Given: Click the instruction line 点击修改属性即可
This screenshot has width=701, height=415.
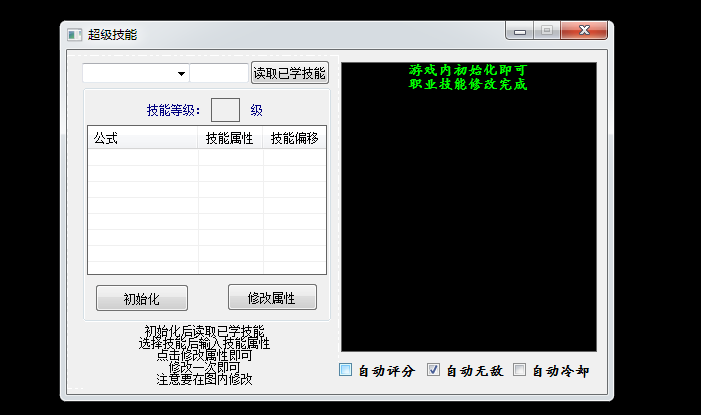Looking at the screenshot, I should click(204, 355).
